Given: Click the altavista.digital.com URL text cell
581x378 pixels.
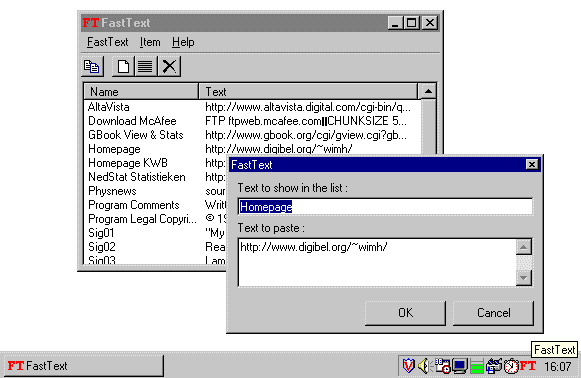Looking at the screenshot, I should click(x=308, y=107).
